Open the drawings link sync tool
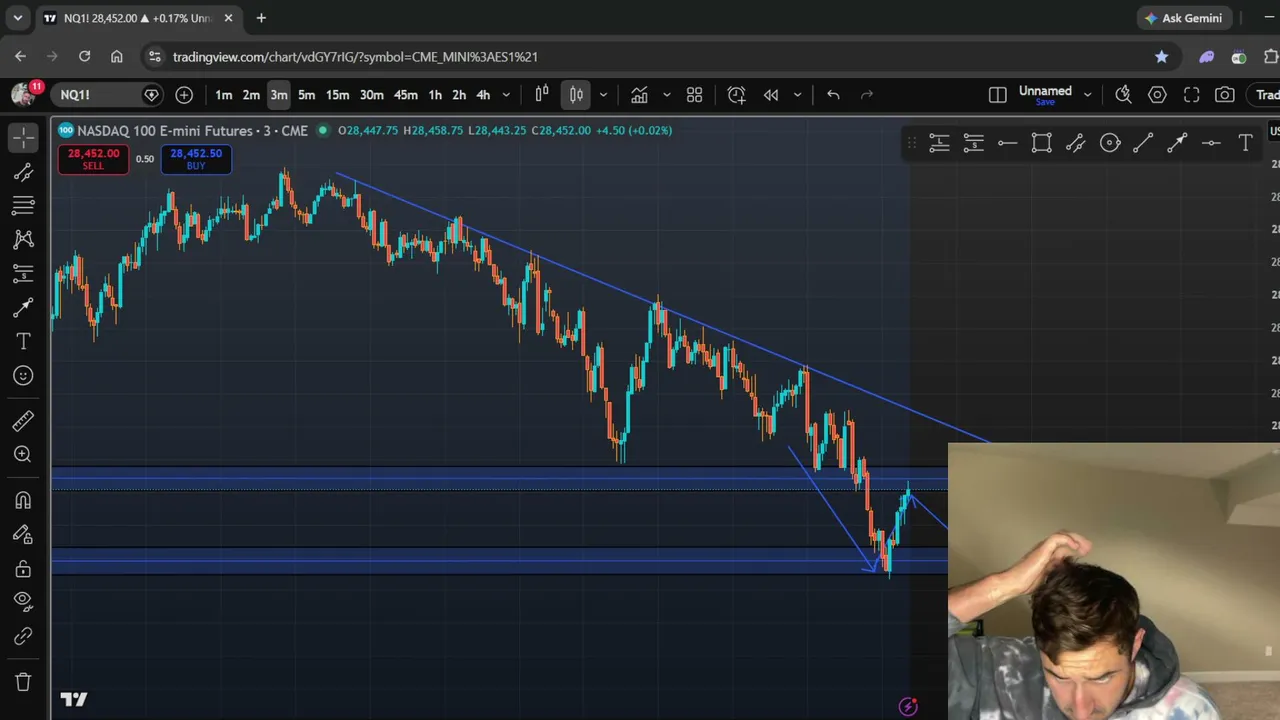This screenshot has height=720, width=1280. 23,636
